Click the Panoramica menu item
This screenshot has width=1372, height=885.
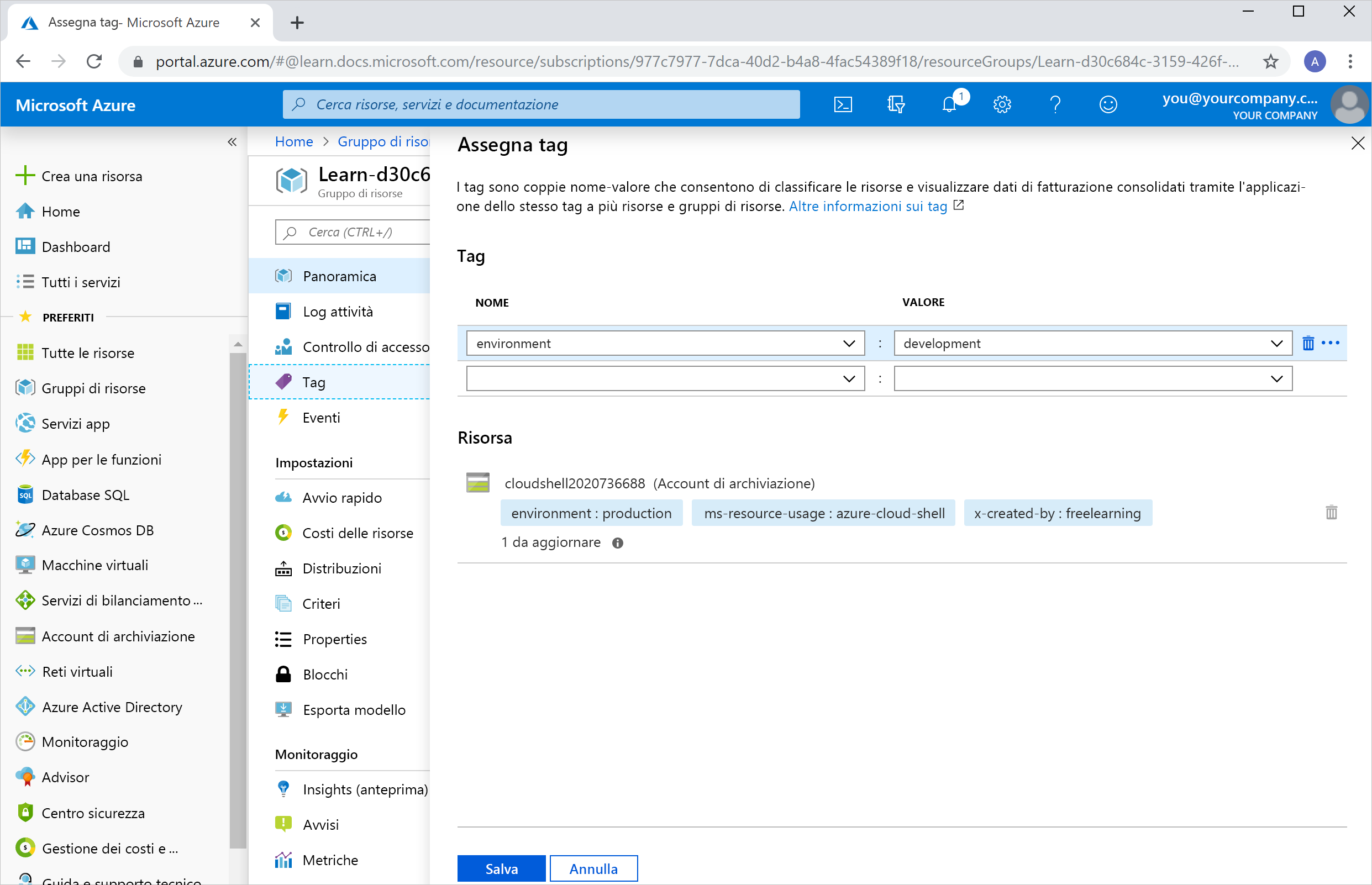coord(340,276)
